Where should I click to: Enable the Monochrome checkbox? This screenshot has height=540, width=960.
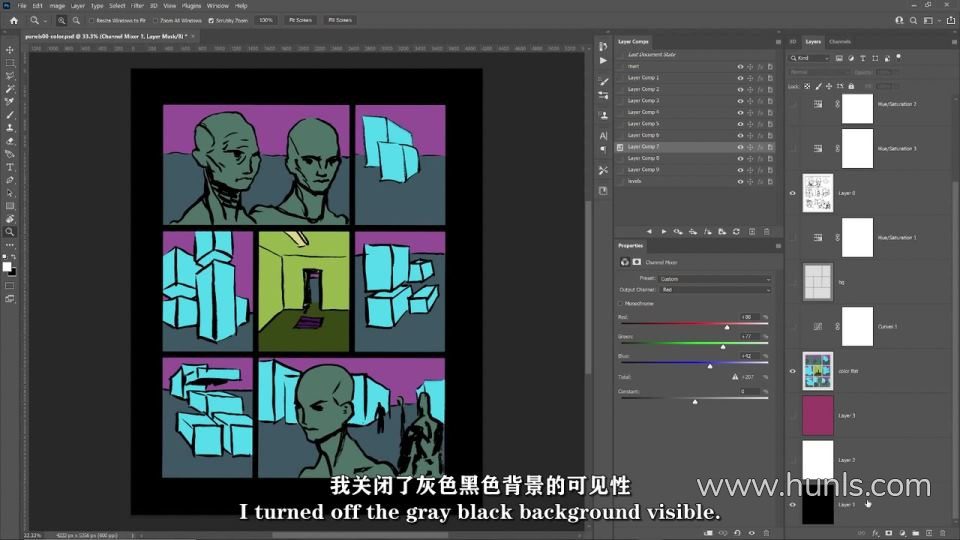click(620, 304)
